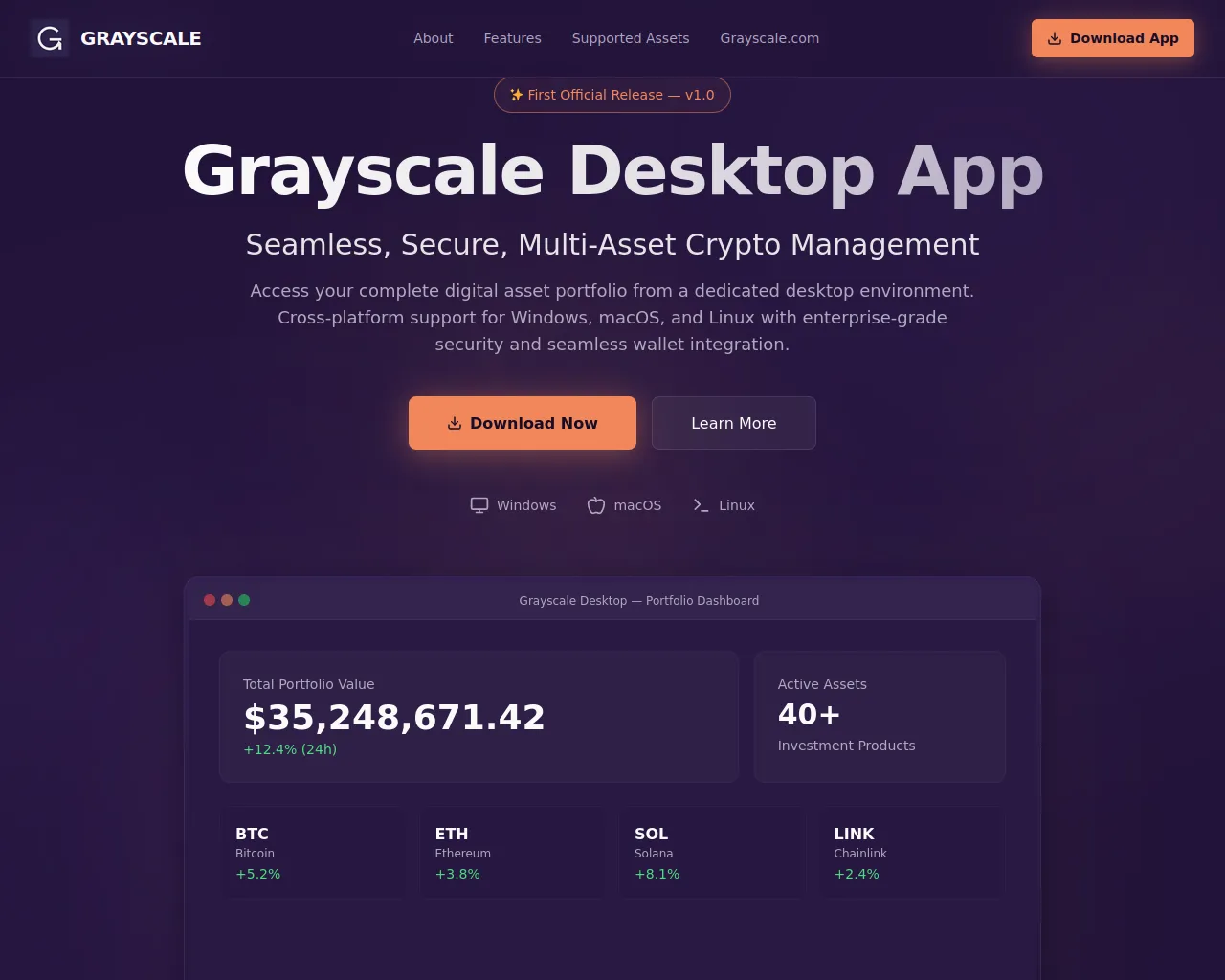Select the SOL Solana asset card
The image size is (1225, 980).
coord(712,853)
